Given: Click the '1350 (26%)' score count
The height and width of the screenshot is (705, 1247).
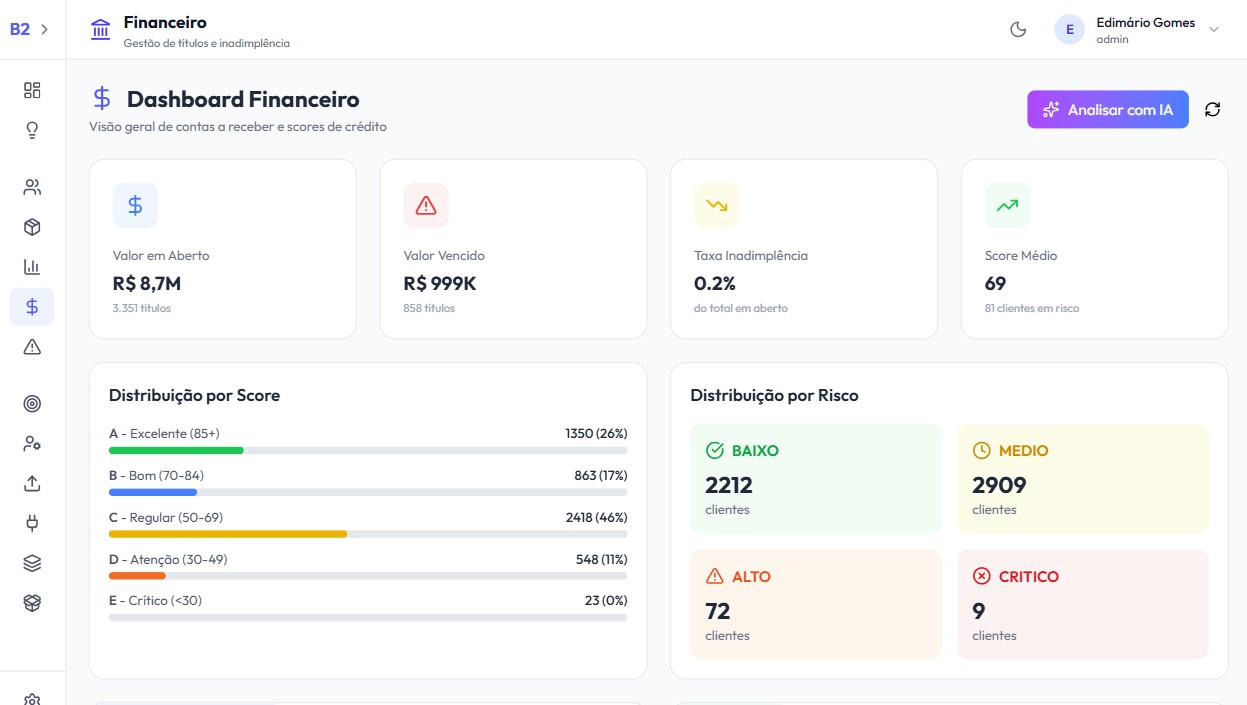Looking at the screenshot, I should point(596,433).
